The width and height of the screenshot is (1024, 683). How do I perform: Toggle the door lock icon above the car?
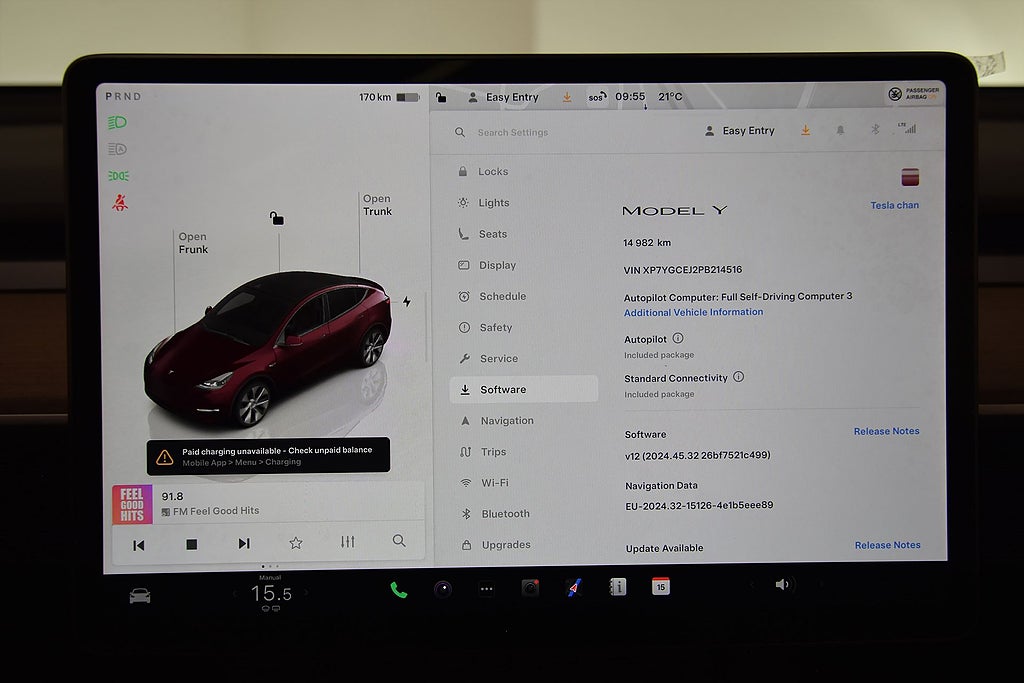coord(277,218)
